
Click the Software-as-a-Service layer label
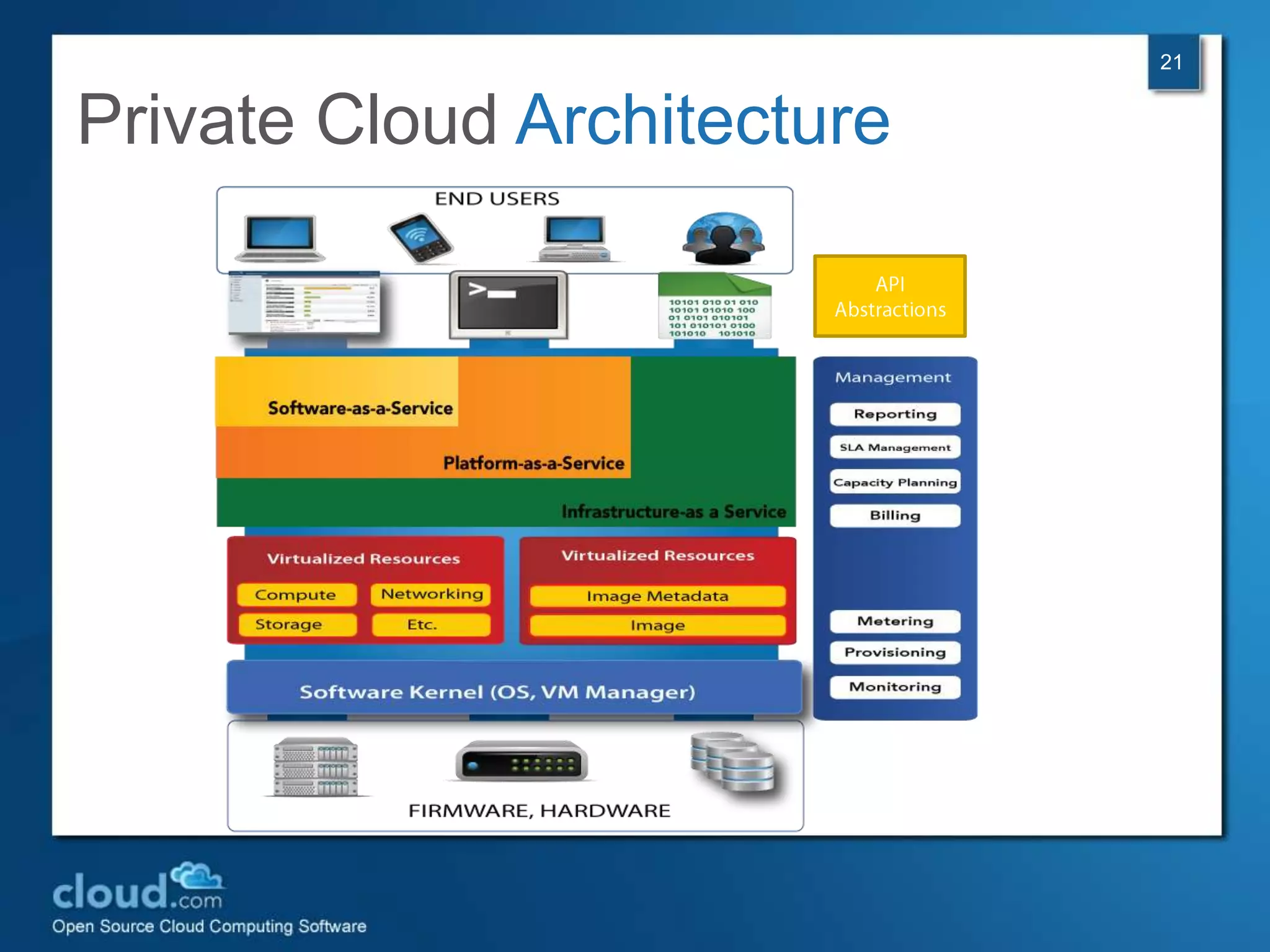click(360, 408)
